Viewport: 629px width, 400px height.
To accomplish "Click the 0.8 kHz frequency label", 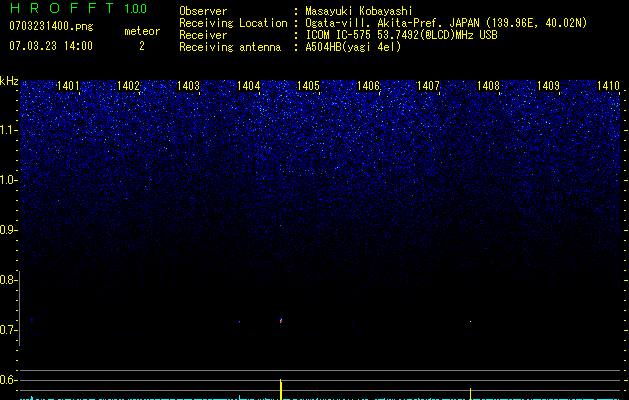I will 8,280.
